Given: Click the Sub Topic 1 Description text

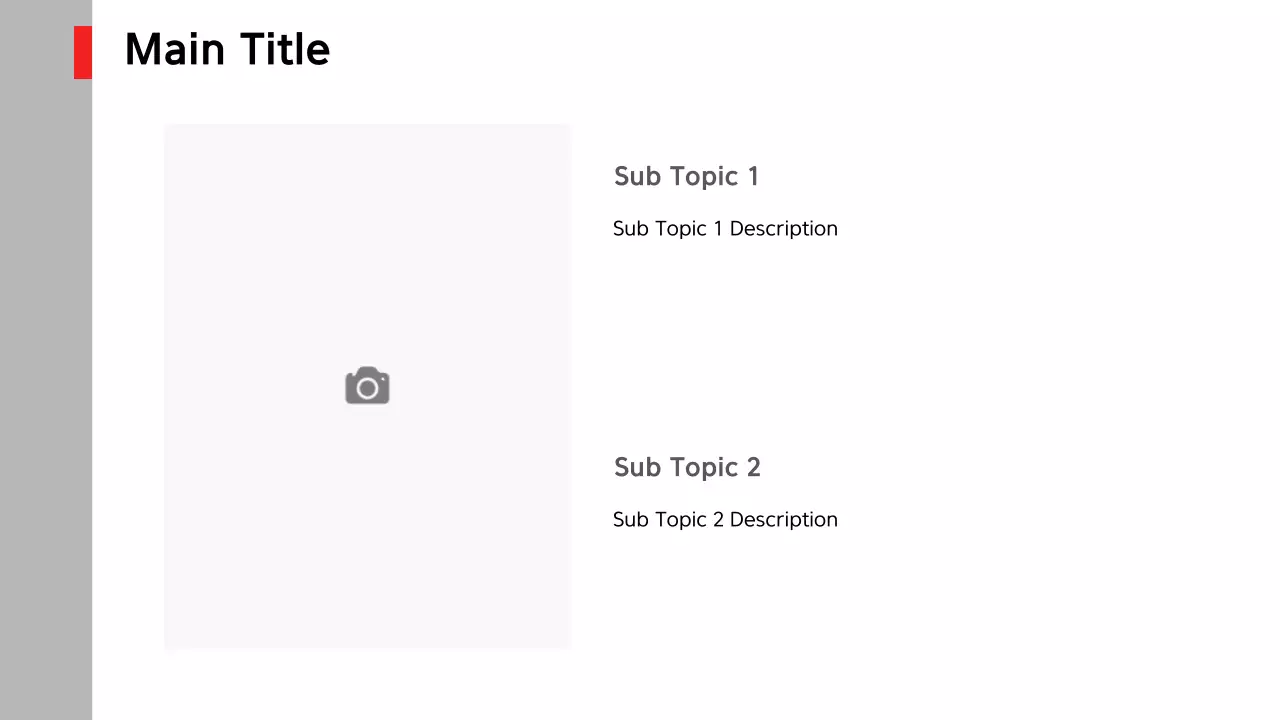Looking at the screenshot, I should [x=725, y=229].
